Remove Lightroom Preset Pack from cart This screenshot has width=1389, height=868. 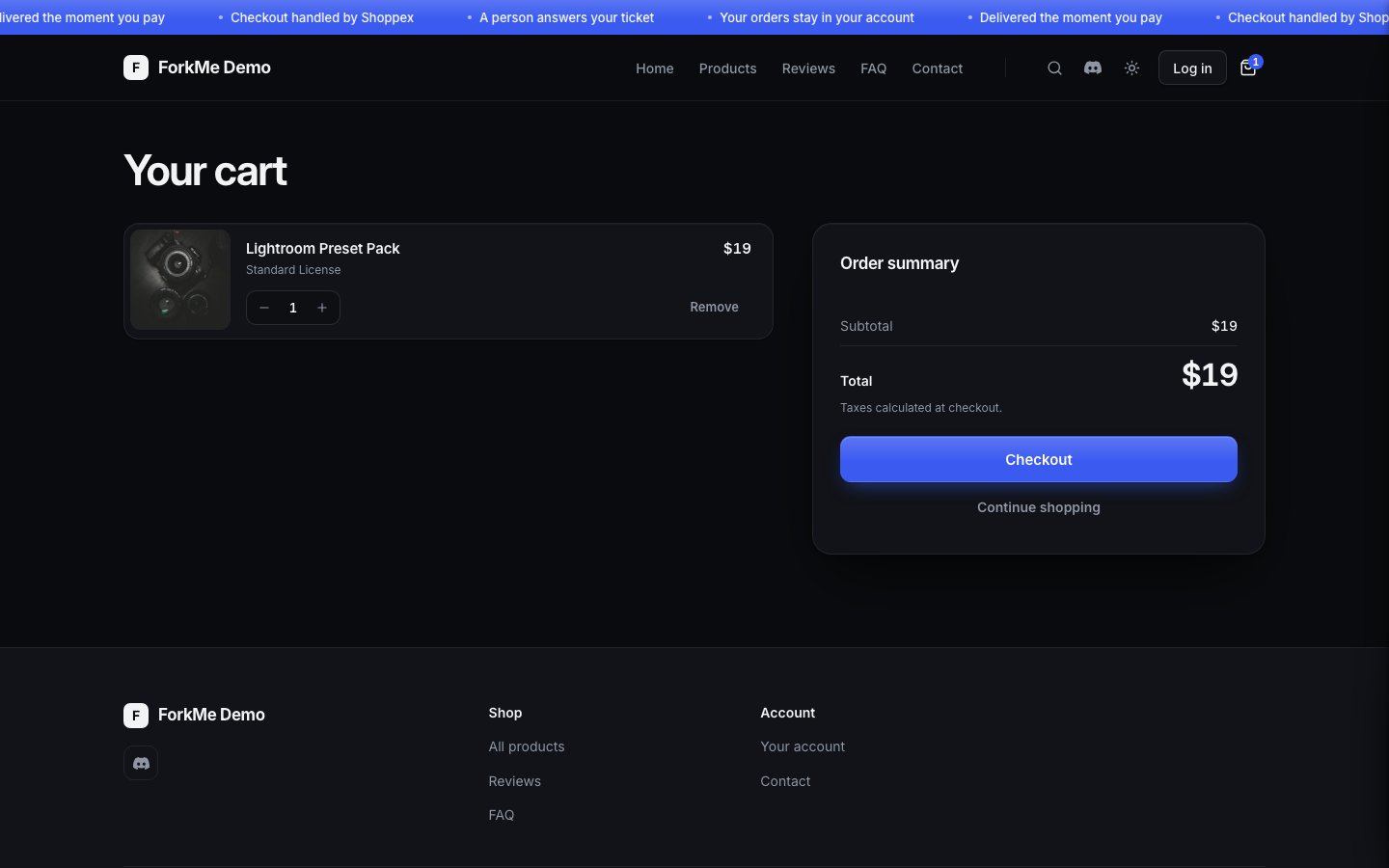click(714, 307)
